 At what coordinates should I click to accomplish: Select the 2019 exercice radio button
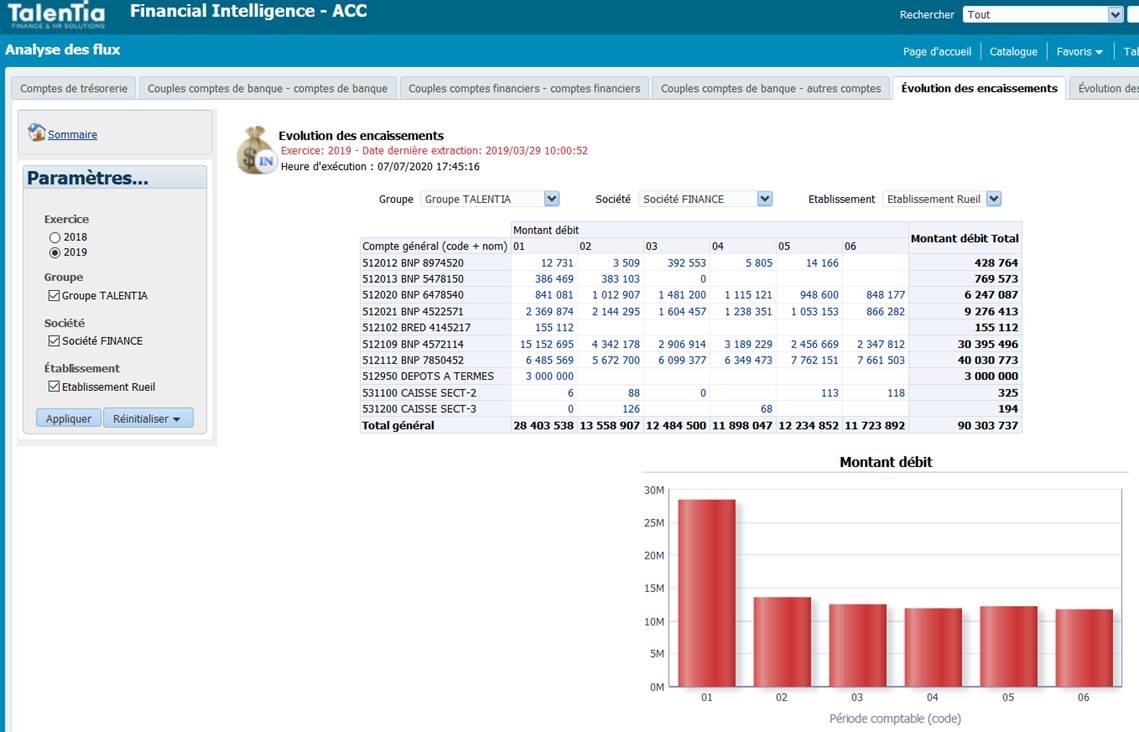(x=54, y=253)
